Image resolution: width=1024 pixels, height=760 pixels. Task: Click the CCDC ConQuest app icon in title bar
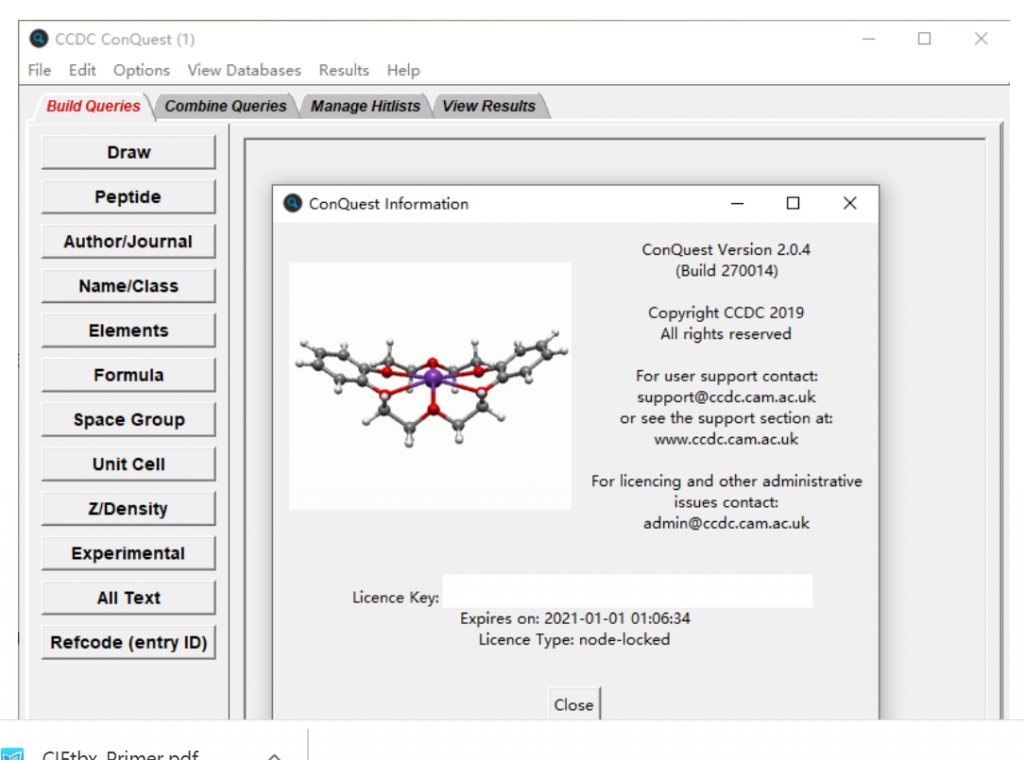tap(39, 39)
